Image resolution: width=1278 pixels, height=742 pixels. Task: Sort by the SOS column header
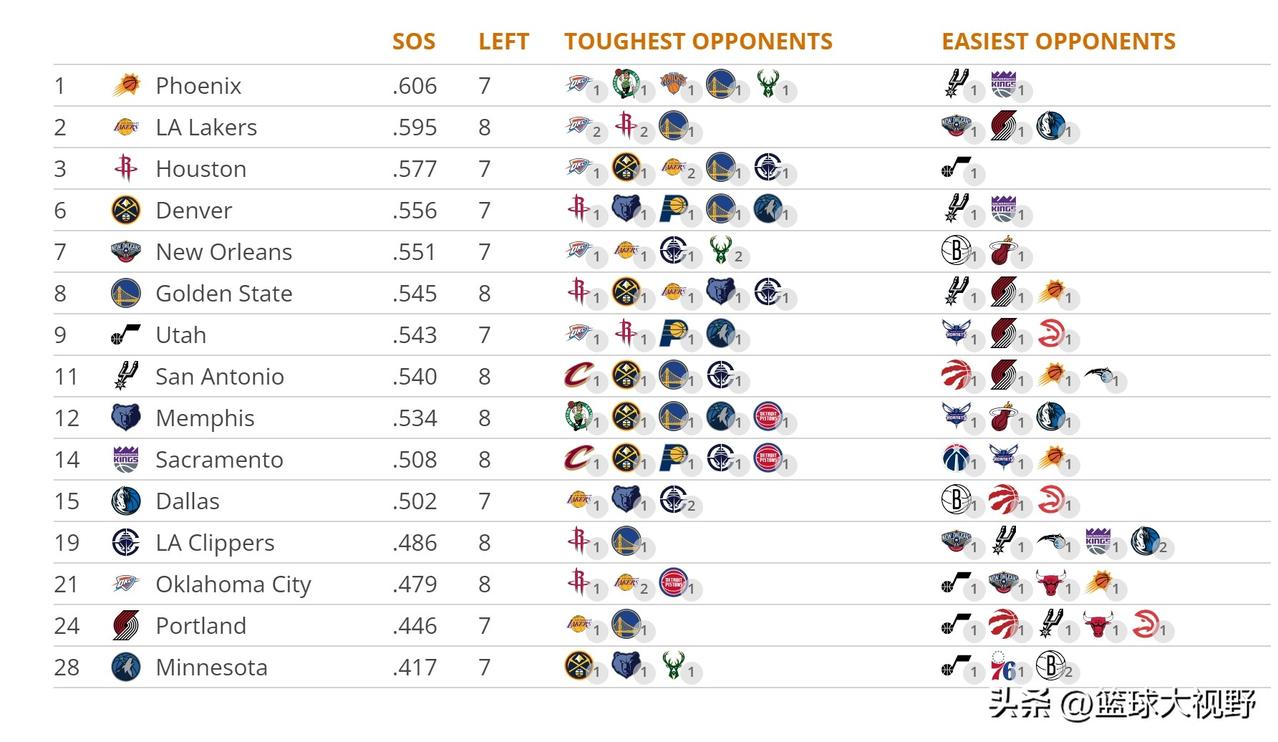tap(414, 41)
